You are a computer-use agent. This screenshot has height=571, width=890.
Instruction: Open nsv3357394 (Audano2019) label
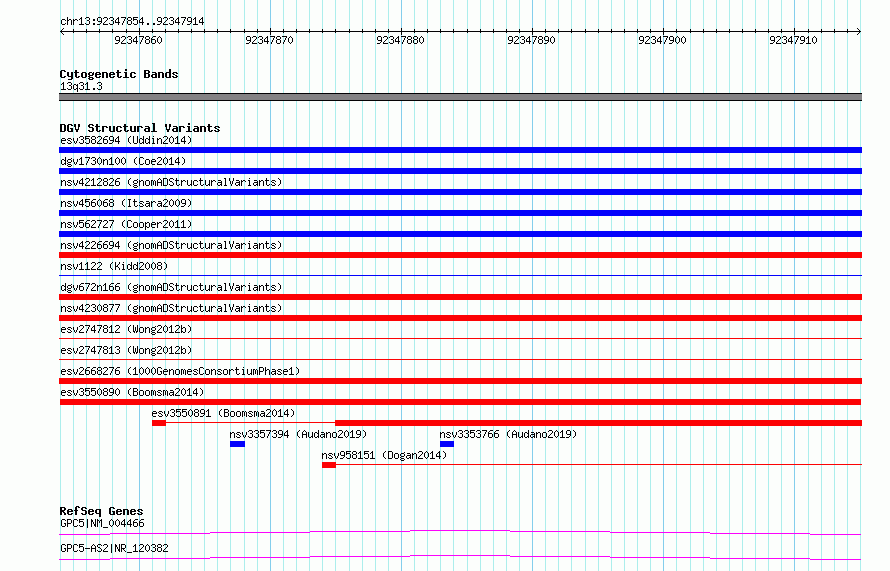pyautogui.click(x=298, y=434)
